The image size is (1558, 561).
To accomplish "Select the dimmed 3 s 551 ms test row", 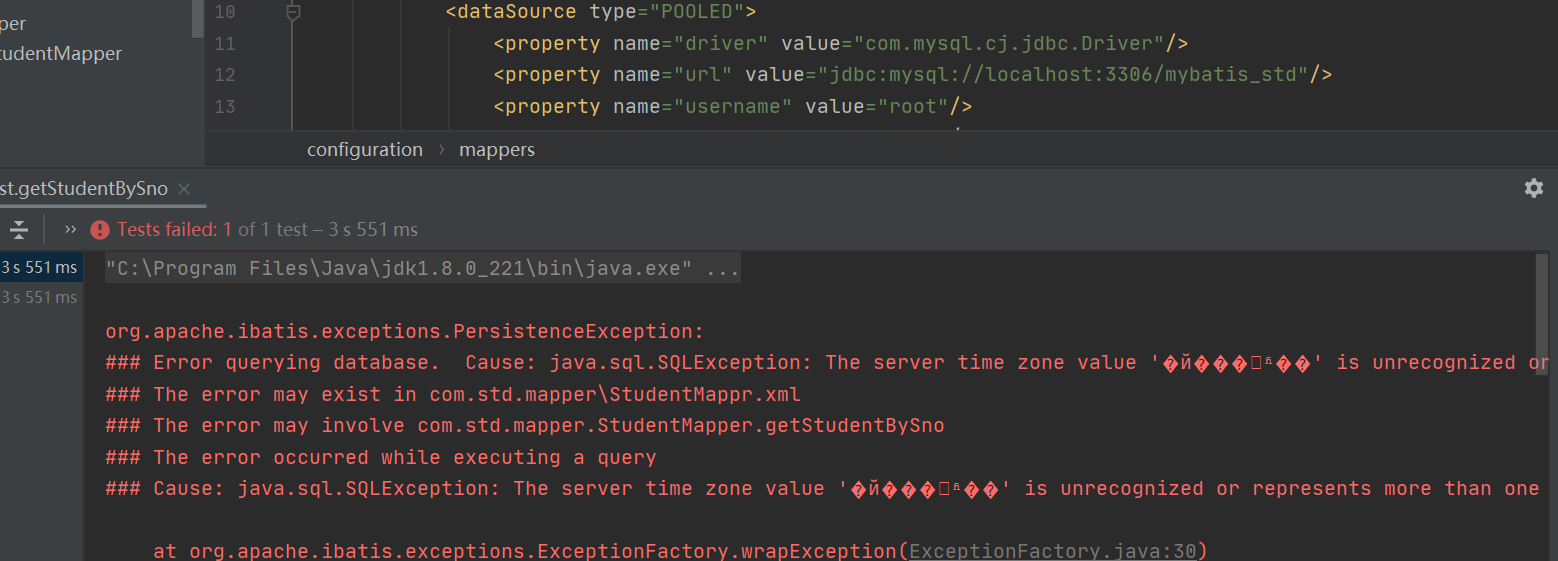I will (41, 297).
